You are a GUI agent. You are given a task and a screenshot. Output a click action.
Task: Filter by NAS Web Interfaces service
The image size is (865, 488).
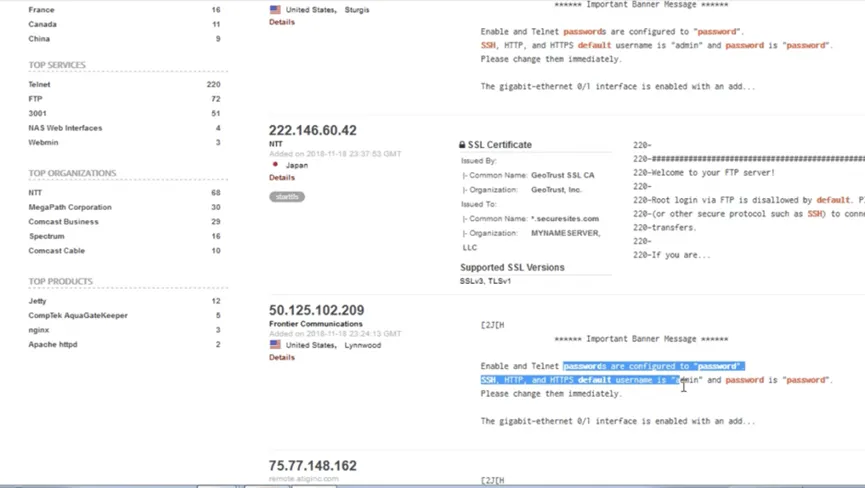pyautogui.click(x=65, y=128)
